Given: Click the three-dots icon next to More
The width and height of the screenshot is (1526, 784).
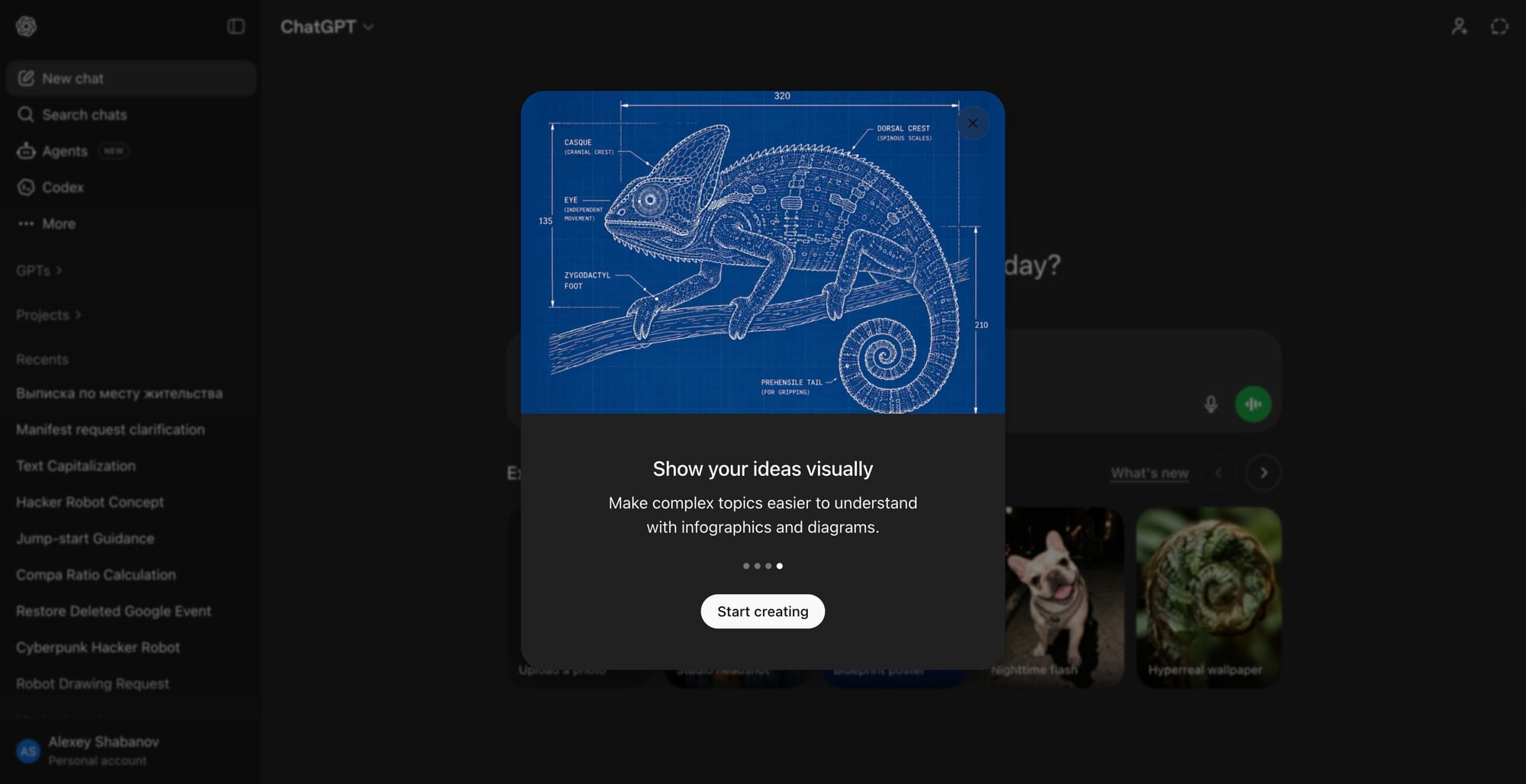Looking at the screenshot, I should (26, 223).
